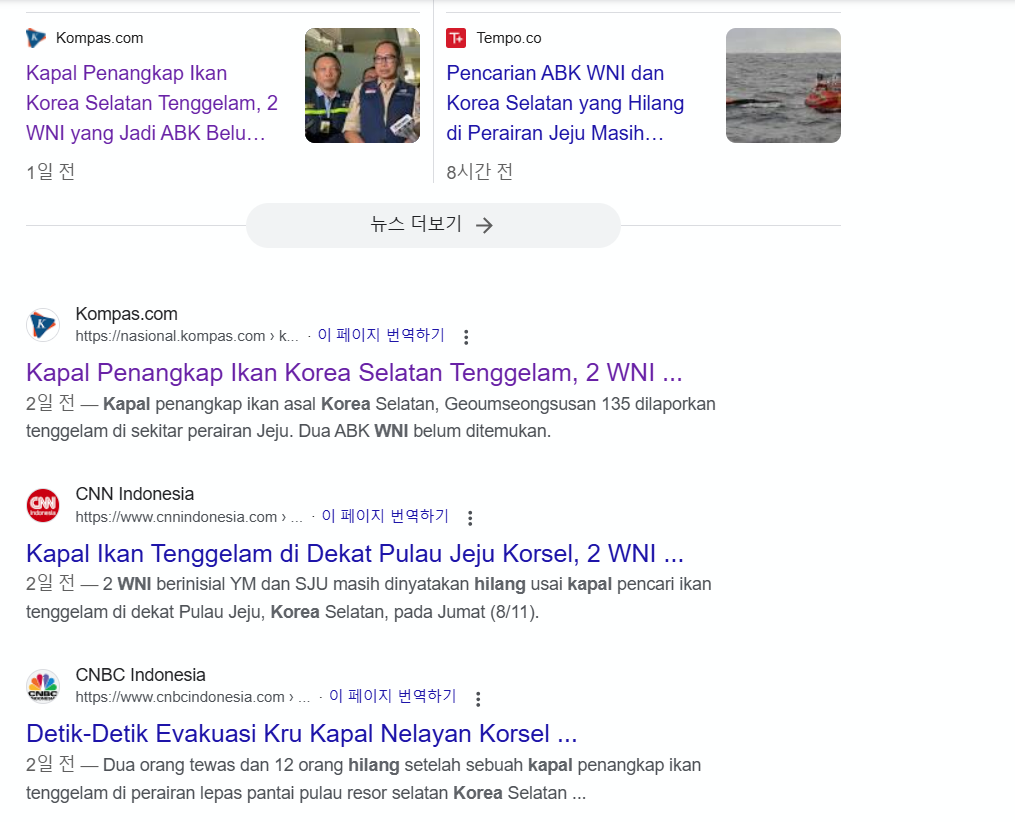This screenshot has width=1015, height=822.
Task: Click the 뉴스 더보기 more news button
Action: pos(432,225)
